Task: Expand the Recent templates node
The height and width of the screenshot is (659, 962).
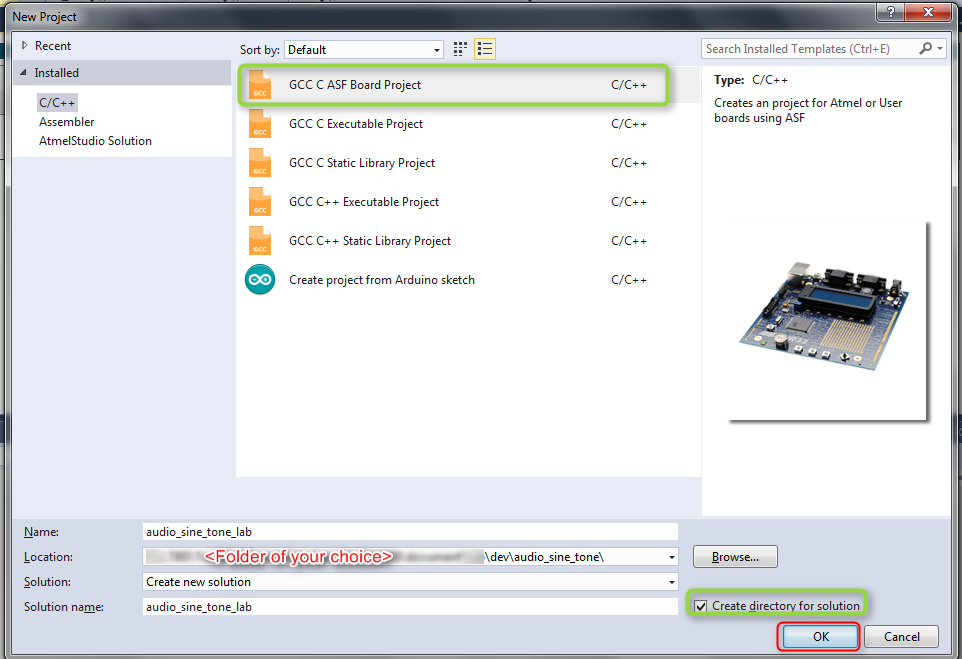Action: tap(24, 46)
